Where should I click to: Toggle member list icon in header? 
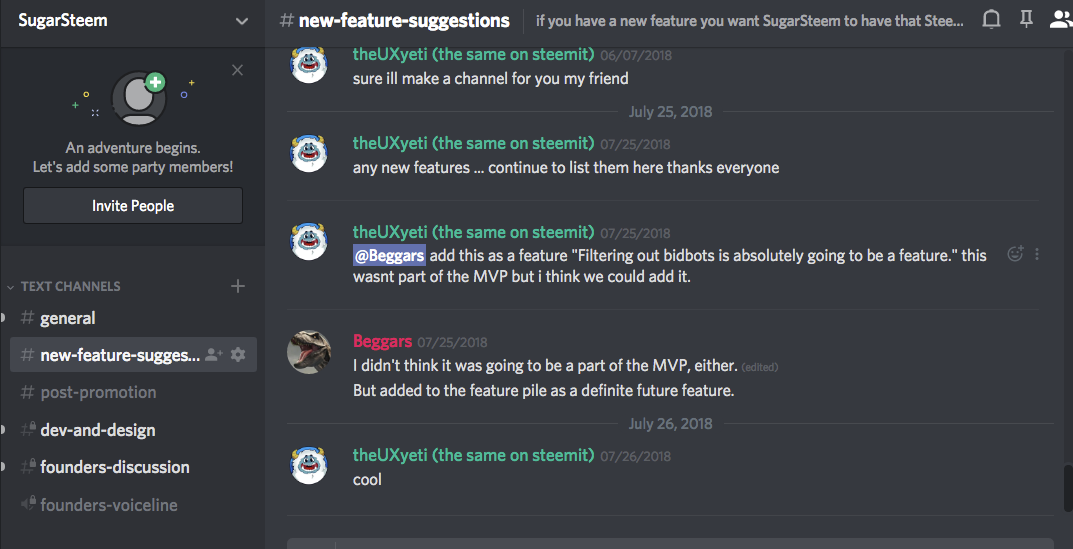point(1061,20)
